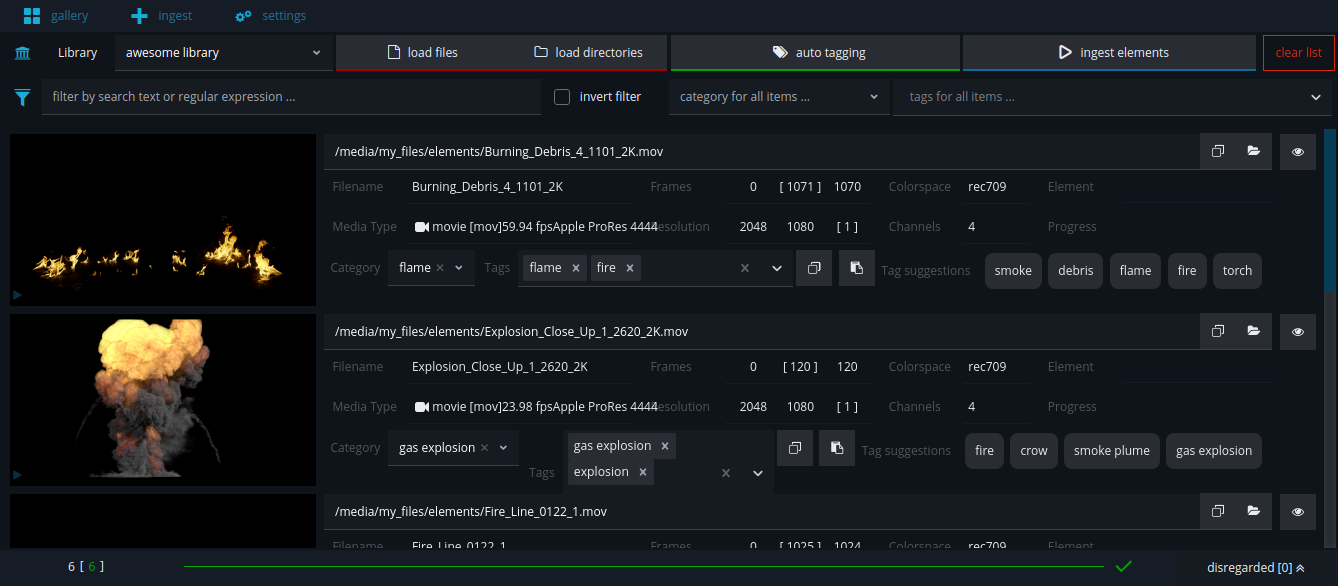Toggle visibility eye for Burning_Debris item

click(1298, 152)
